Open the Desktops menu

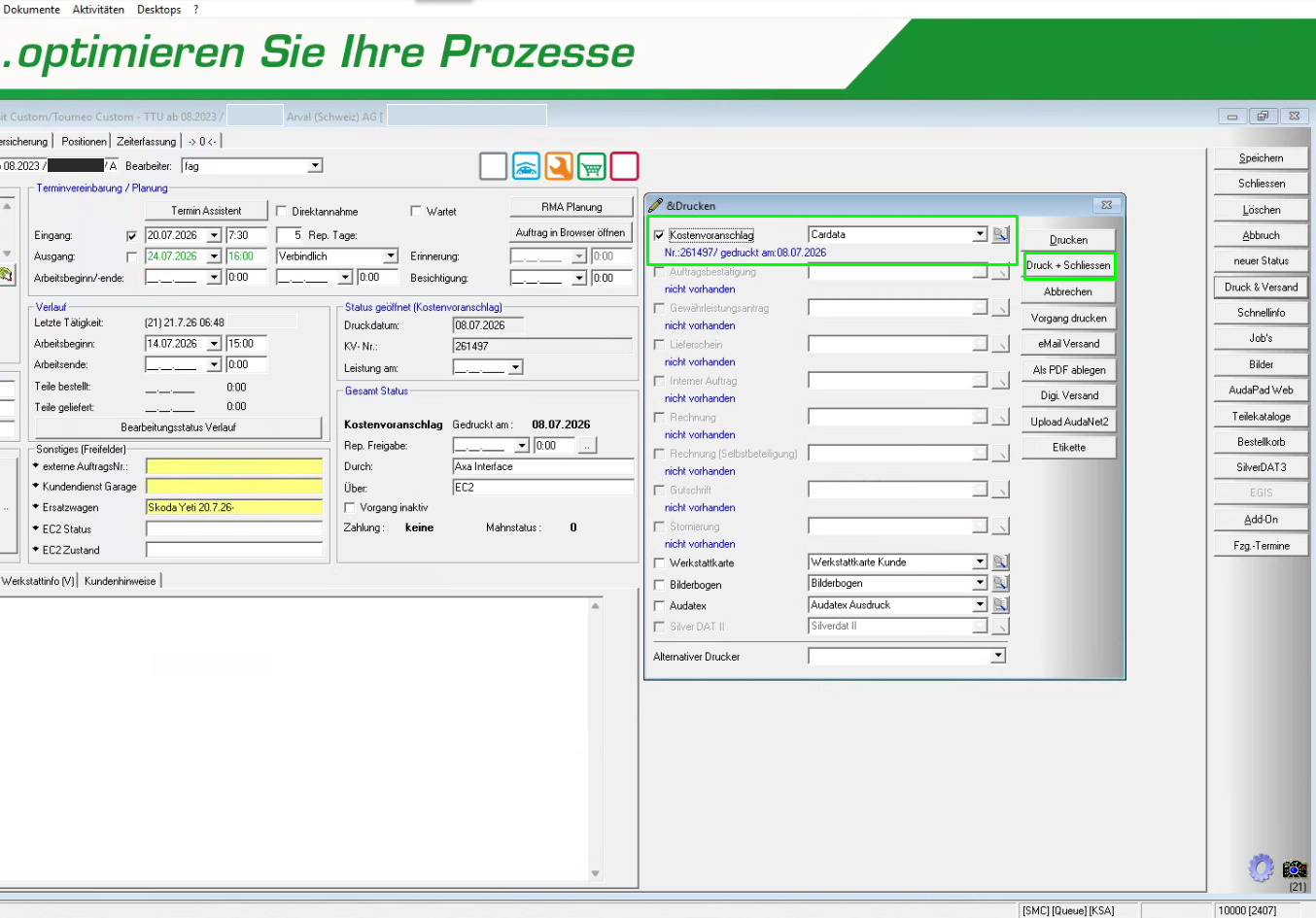(x=159, y=9)
